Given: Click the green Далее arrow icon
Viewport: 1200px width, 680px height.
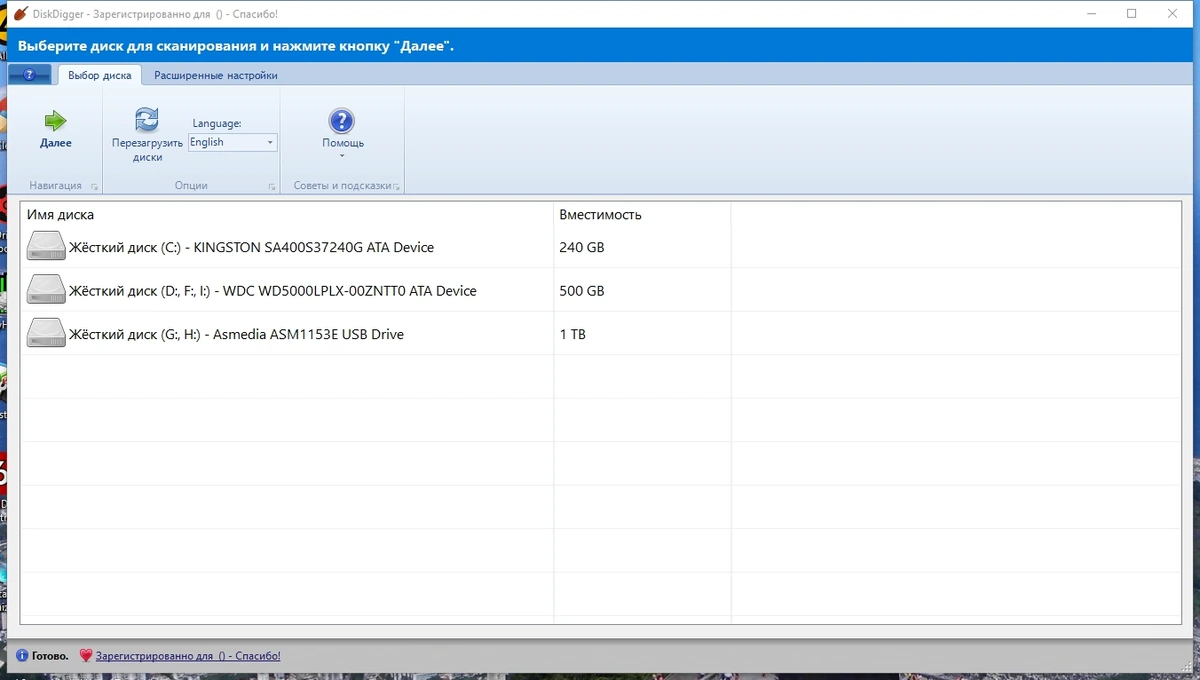Looking at the screenshot, I should (x=55, y=121).
